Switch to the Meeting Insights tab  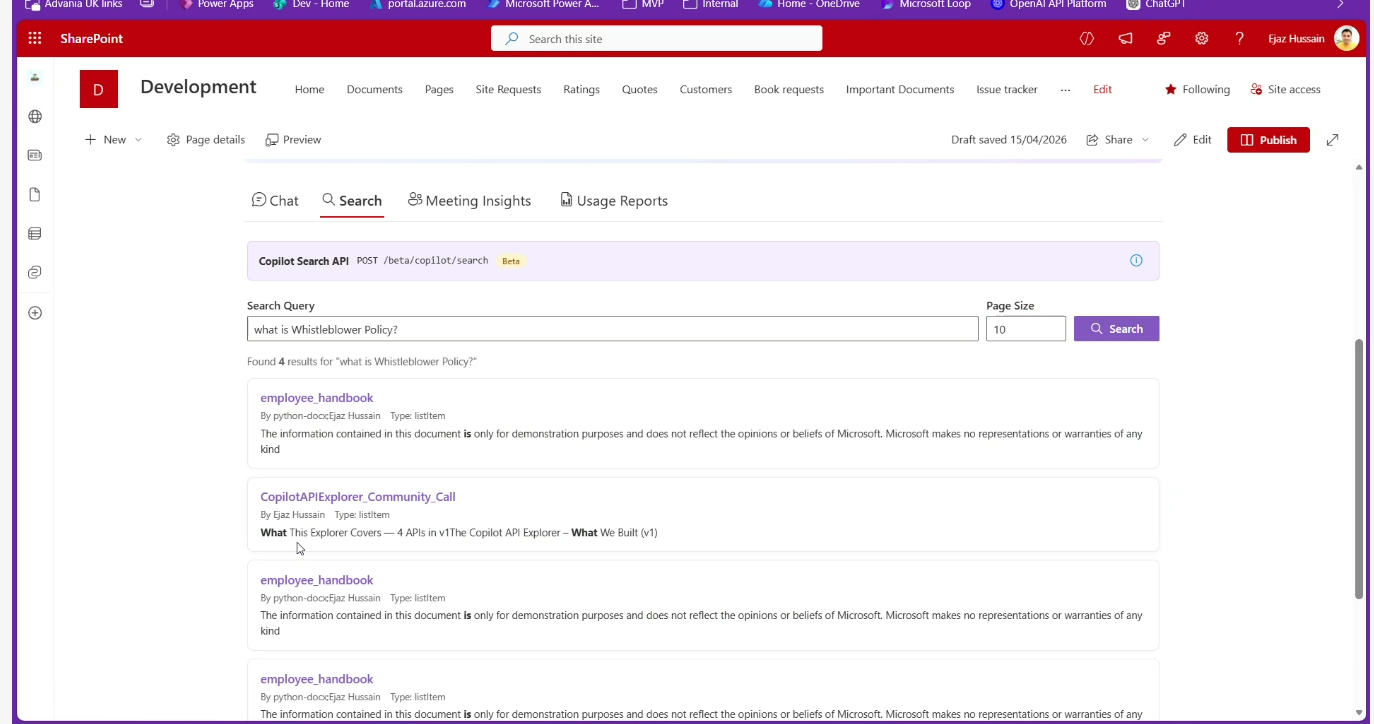click(469, 201)
